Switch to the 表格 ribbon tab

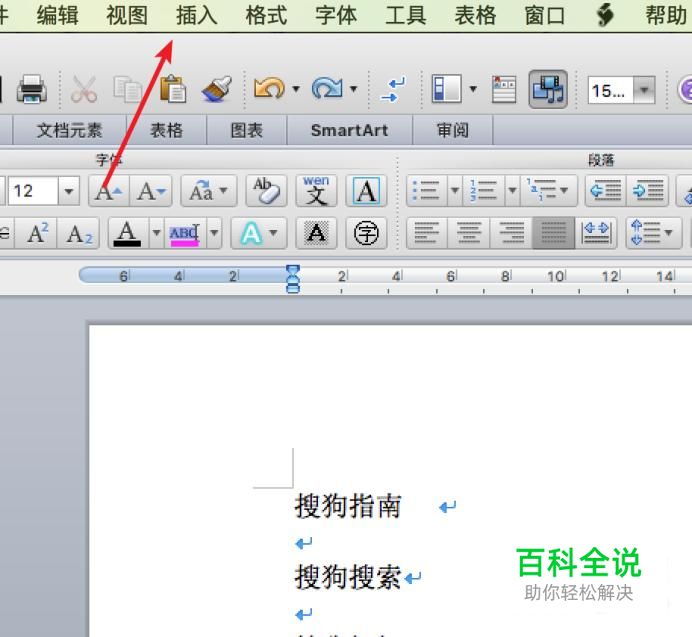pos(166,130)
